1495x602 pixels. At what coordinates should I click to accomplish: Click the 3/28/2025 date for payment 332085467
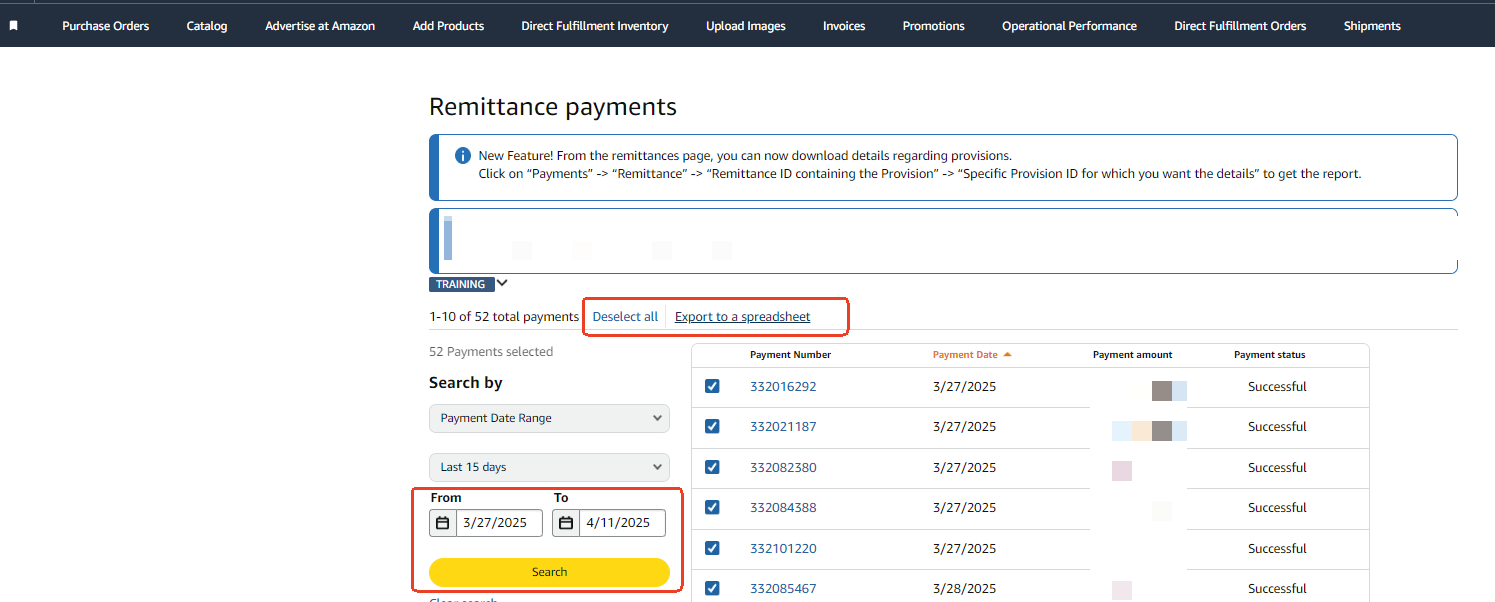coord(964,588)
